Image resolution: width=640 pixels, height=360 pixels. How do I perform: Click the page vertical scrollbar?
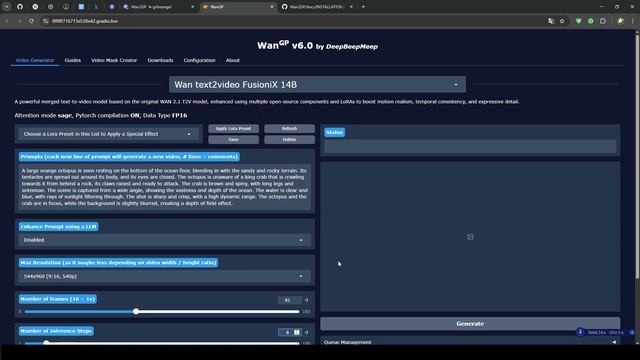637,157
